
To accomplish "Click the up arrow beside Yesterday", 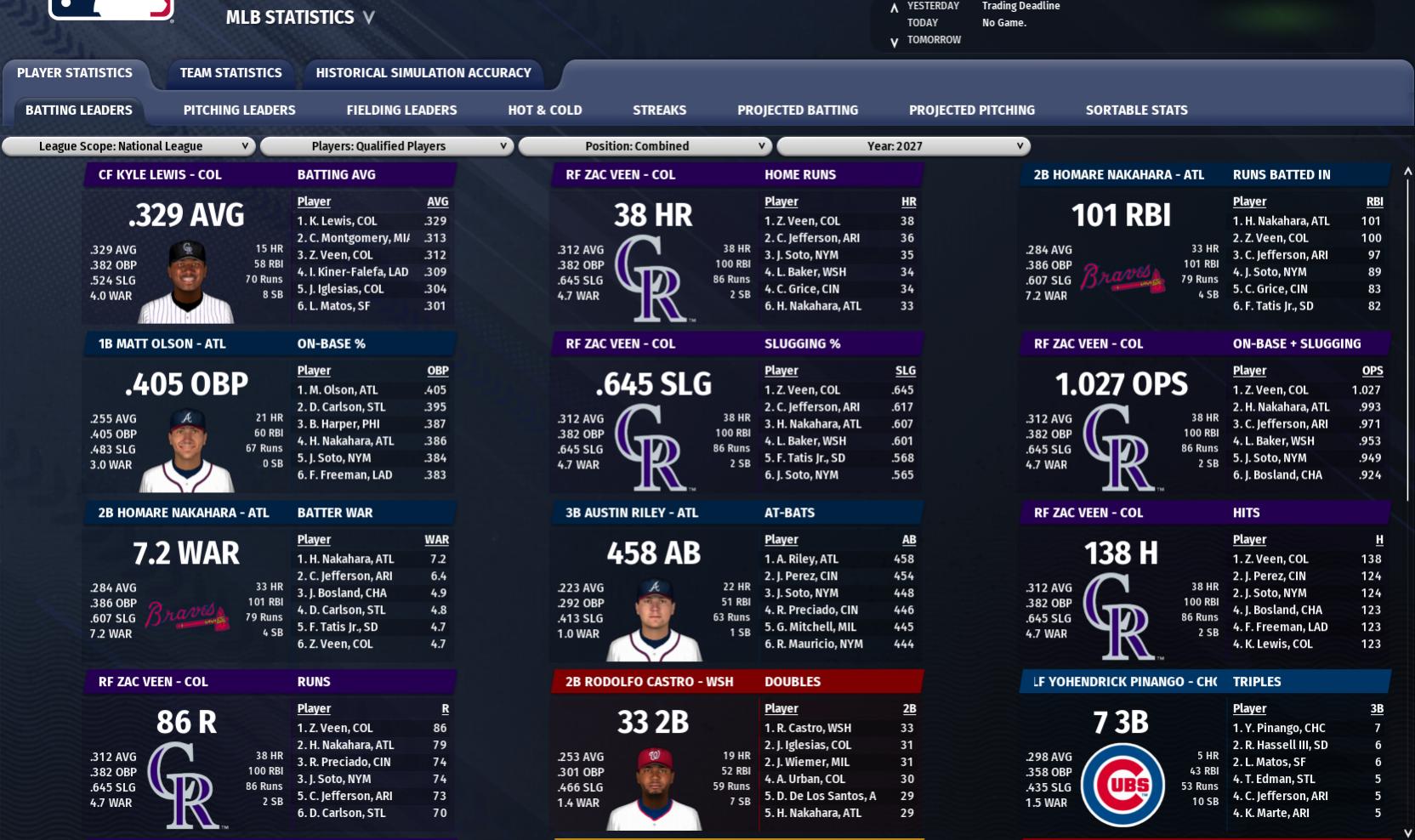I will pos(894,8).
